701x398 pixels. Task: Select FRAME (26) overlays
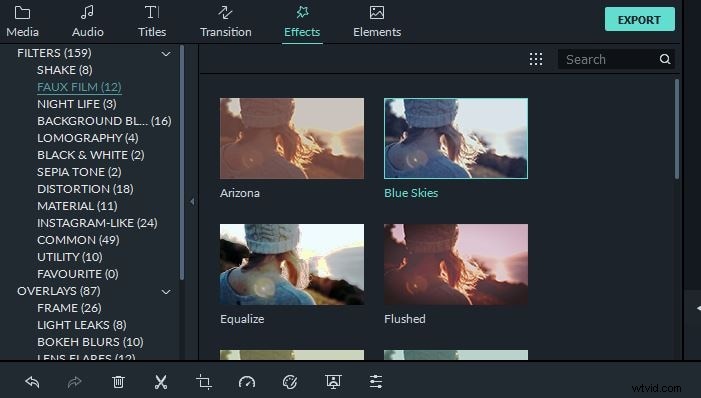(69, 308)
